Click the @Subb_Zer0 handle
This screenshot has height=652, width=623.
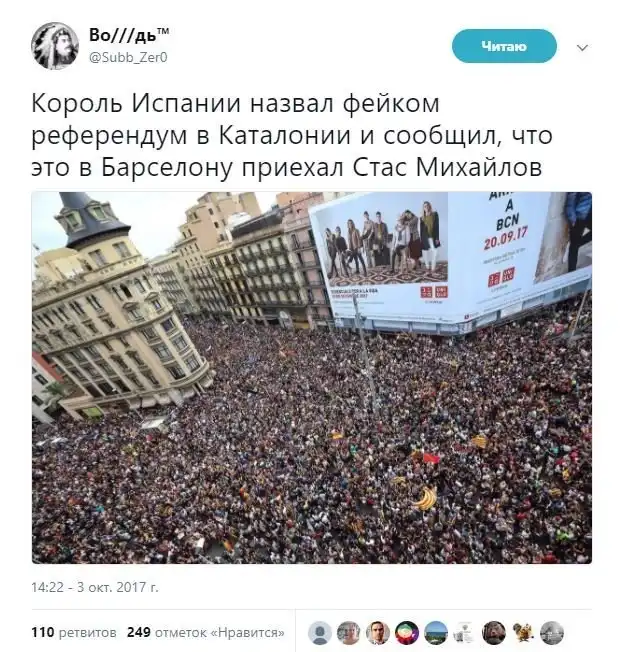tap(128, 57)
